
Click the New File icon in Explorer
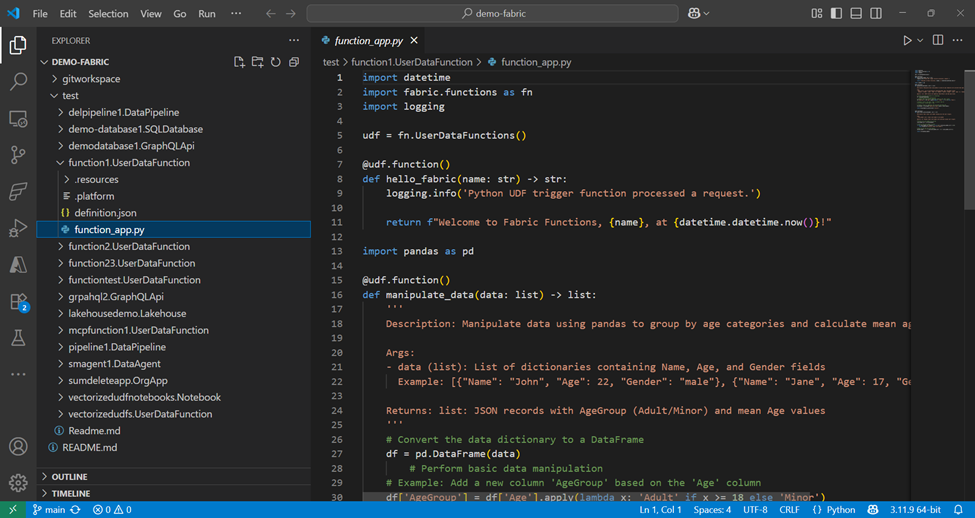pos(239,63)
